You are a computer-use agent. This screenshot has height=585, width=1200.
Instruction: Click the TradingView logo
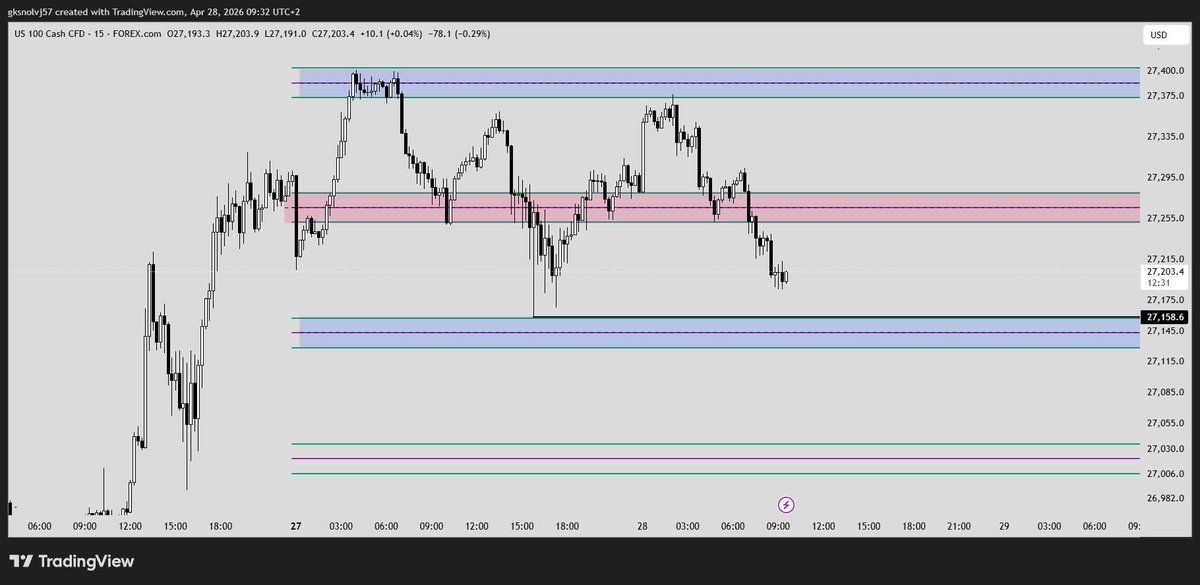(x=72, y=562)
